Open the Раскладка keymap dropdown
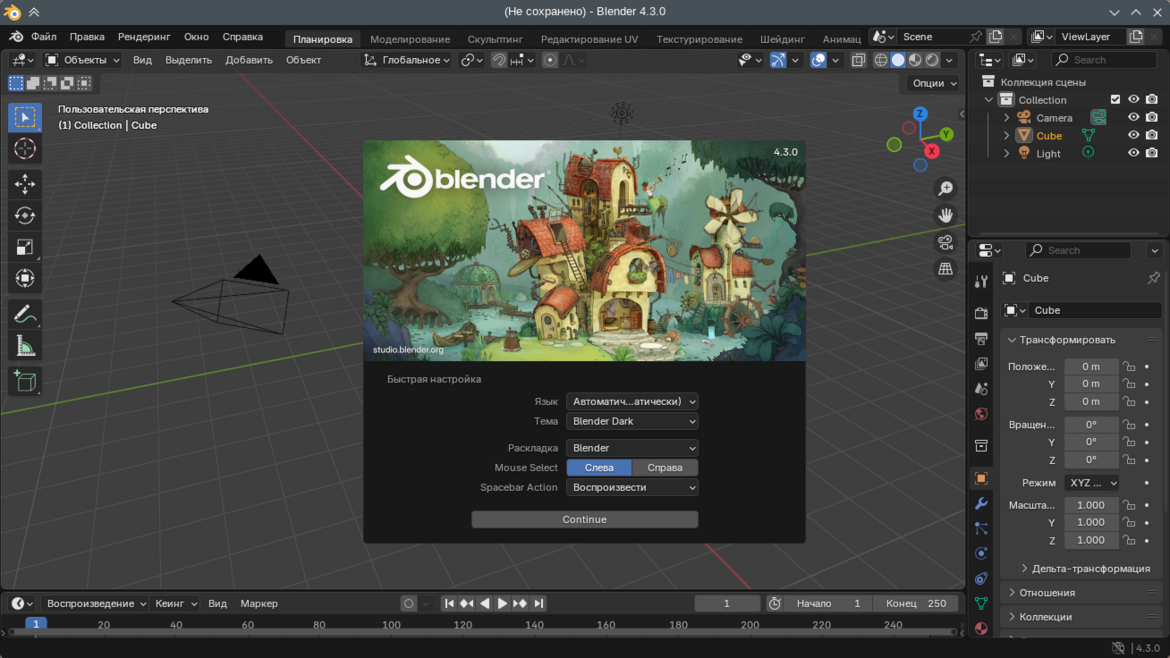1170x658 pixels. [x=632, y=448]
